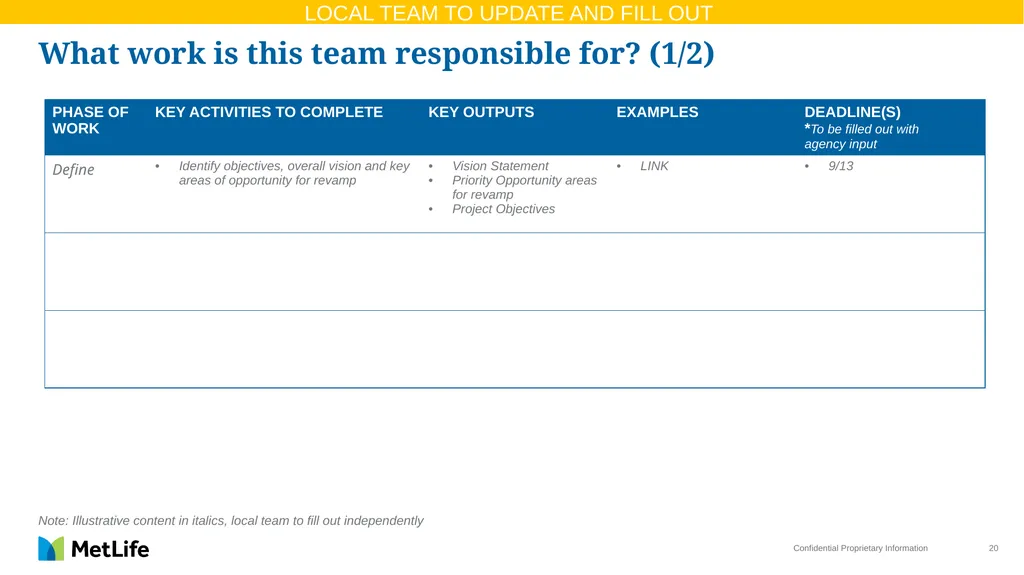Click the 'KEY ACTIVITIES TO COMPLETE' column header

(x=268, y=112)
